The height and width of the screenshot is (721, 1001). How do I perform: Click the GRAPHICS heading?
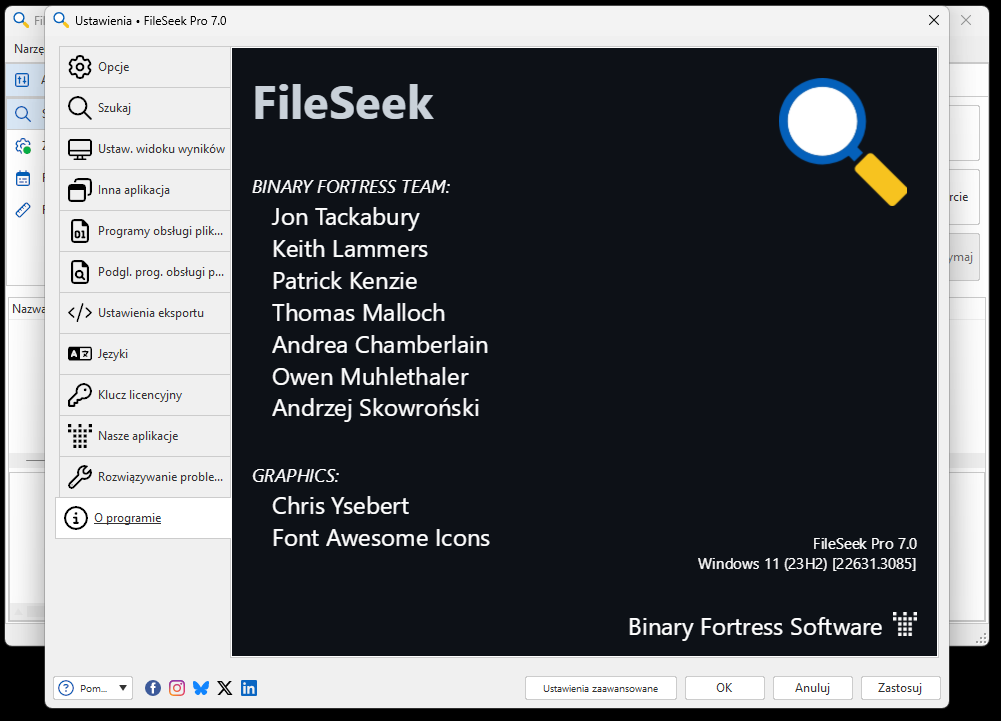[296, 476]
